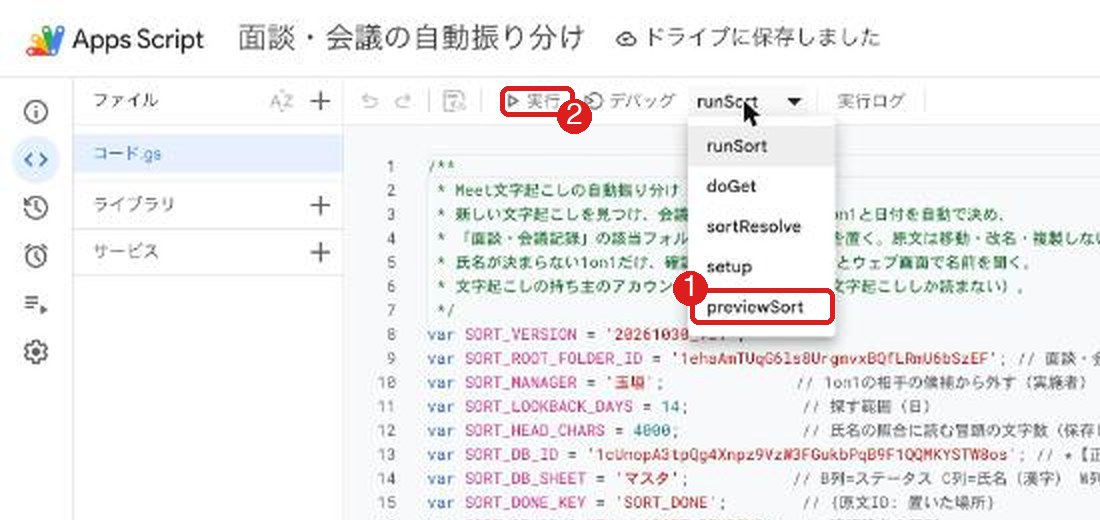1100x520 pixels.
Task: Click line number 8 in gutter
Action: 391,335
